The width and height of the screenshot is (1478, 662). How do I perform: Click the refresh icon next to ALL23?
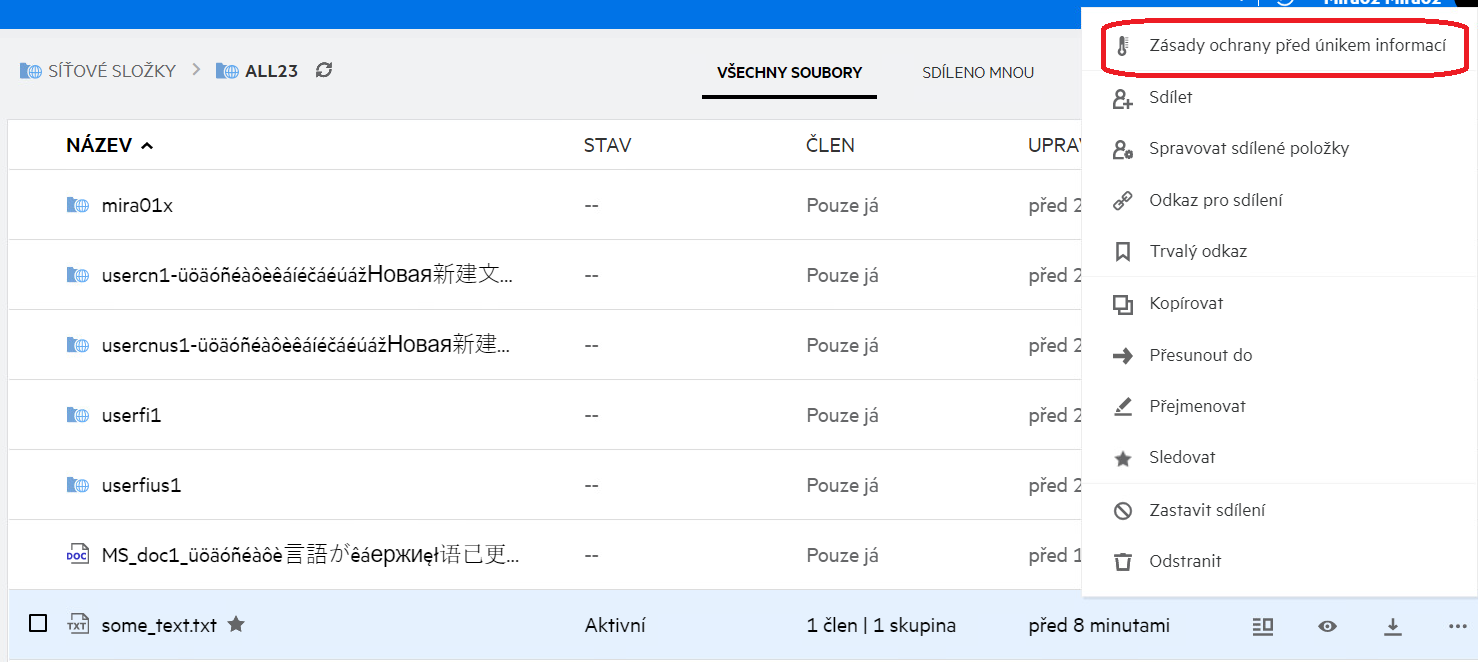[324, 71]
